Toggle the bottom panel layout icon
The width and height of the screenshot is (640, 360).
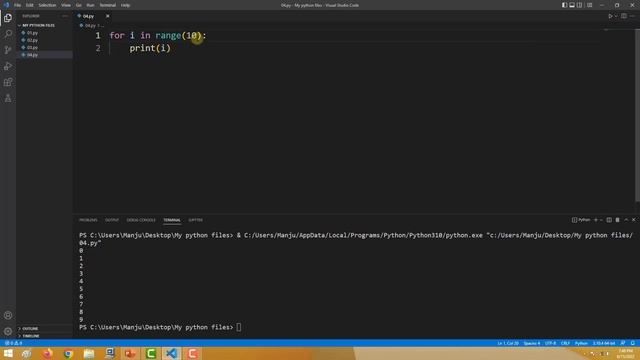[572, 5]
